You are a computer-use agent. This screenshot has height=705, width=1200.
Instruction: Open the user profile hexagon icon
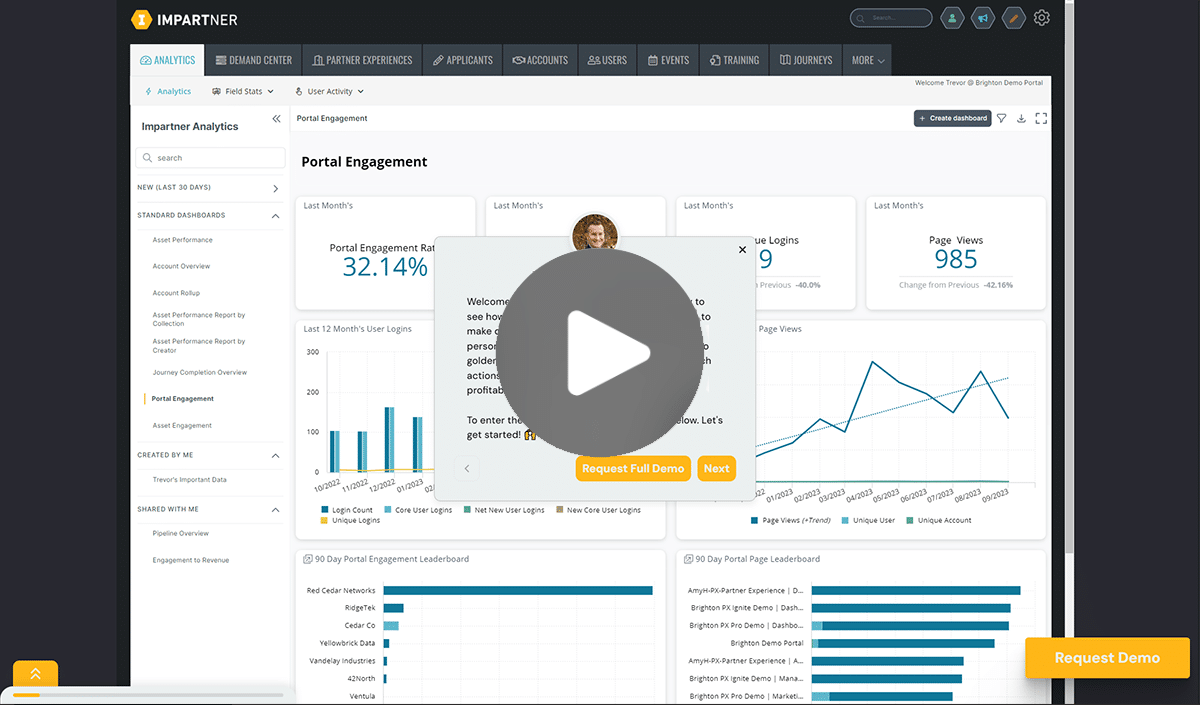(x=953, y=18)
